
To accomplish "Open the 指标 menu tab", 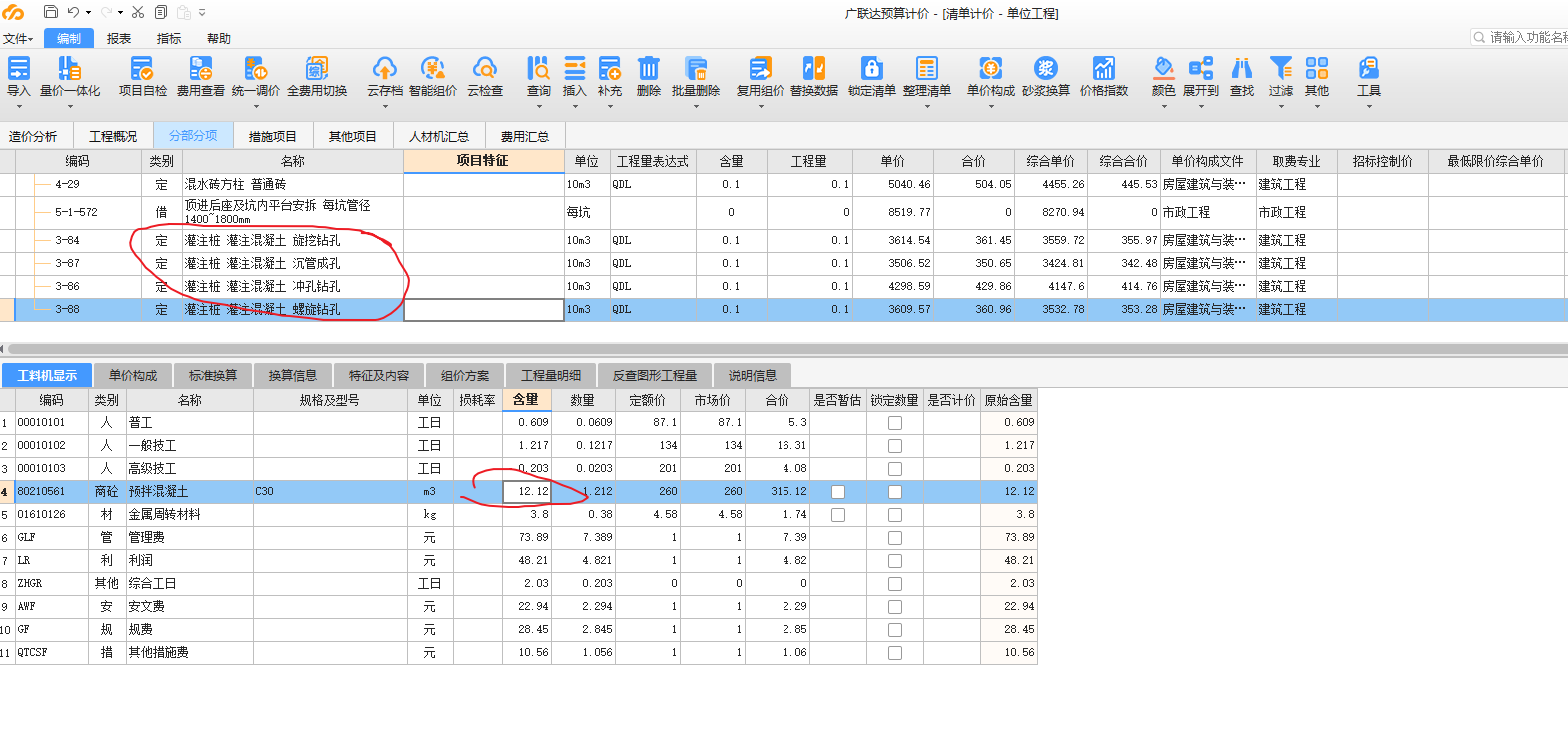I will [169, 38].
